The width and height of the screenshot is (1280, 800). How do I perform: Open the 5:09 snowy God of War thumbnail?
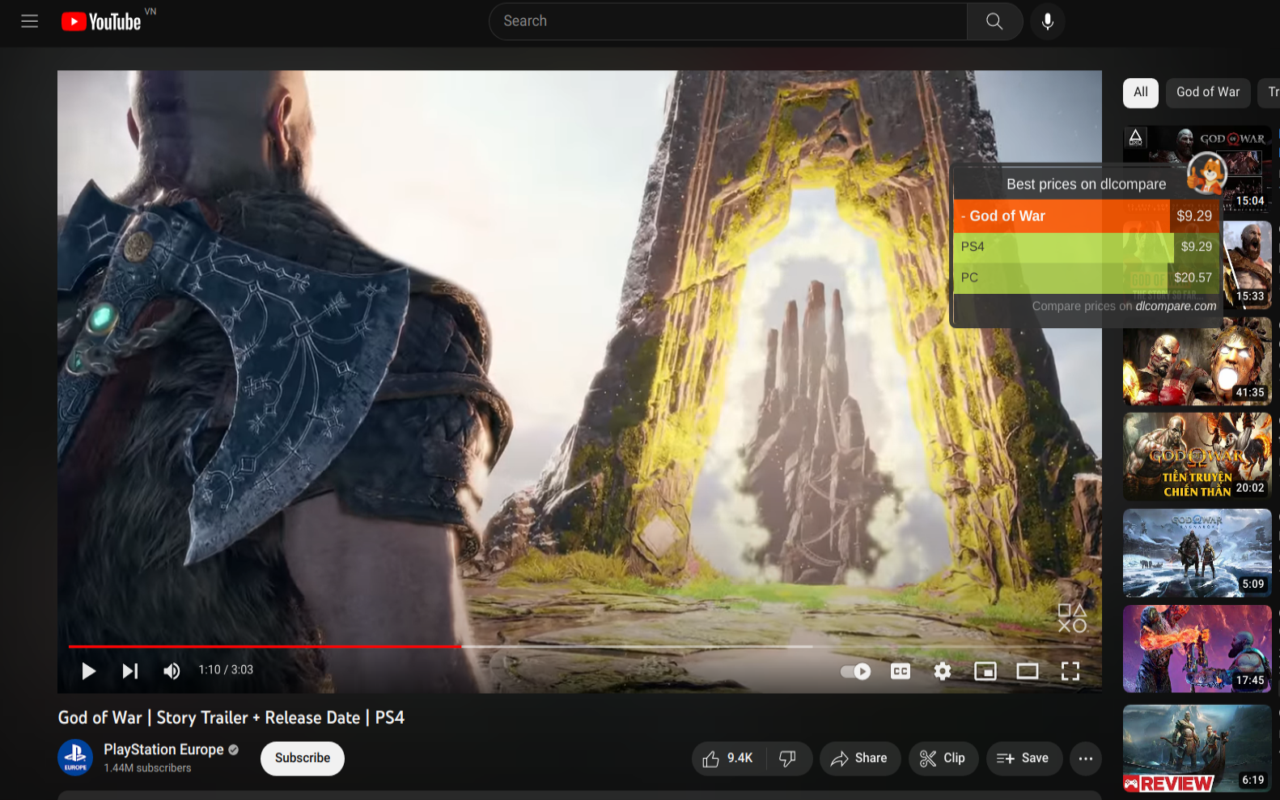(x=1197, y=553)
